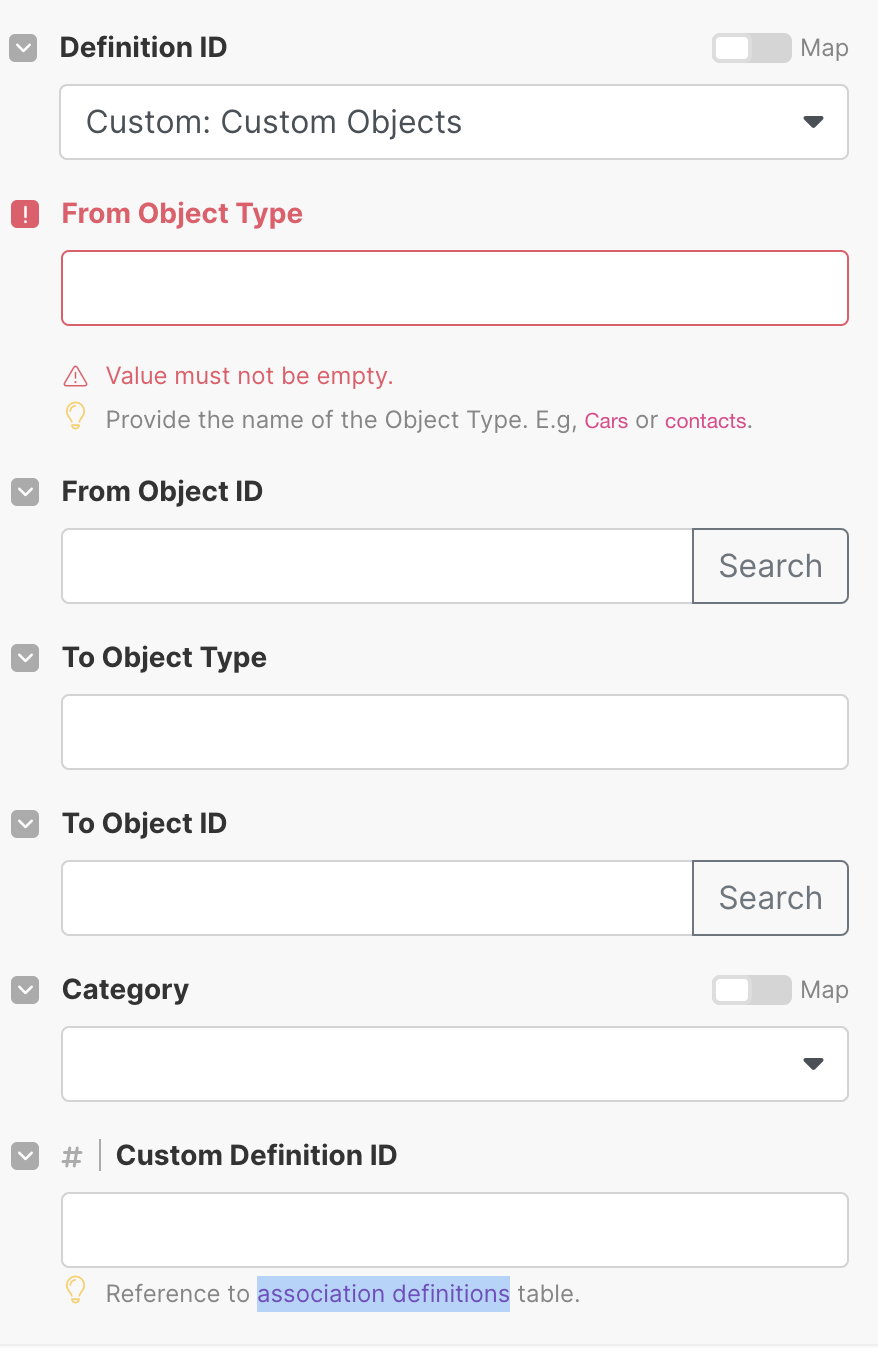Click the lightbulb hint icon under From Object Type

click(x=76, y=417)
